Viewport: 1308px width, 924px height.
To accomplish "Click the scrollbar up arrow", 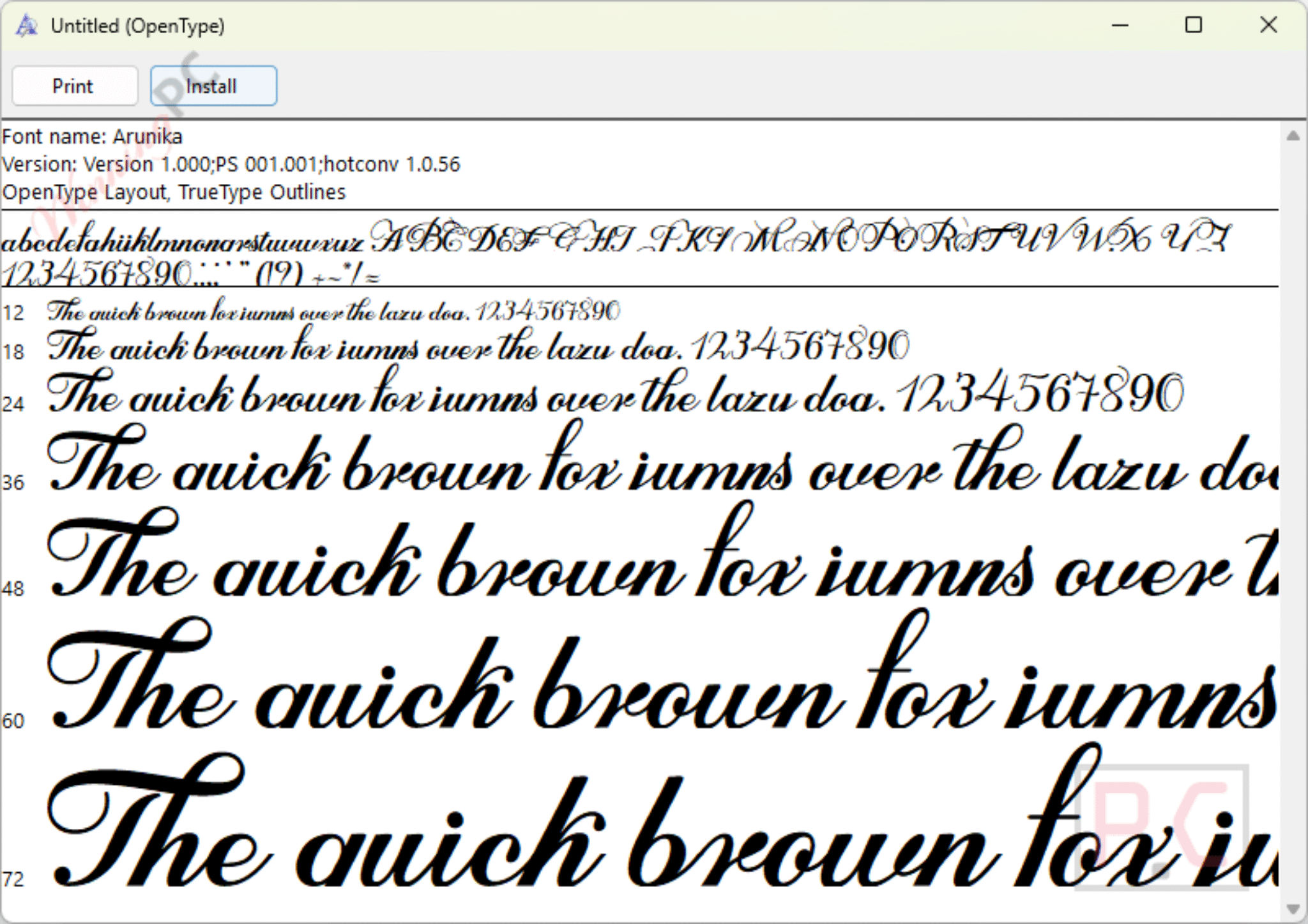I will [1293, 135].
